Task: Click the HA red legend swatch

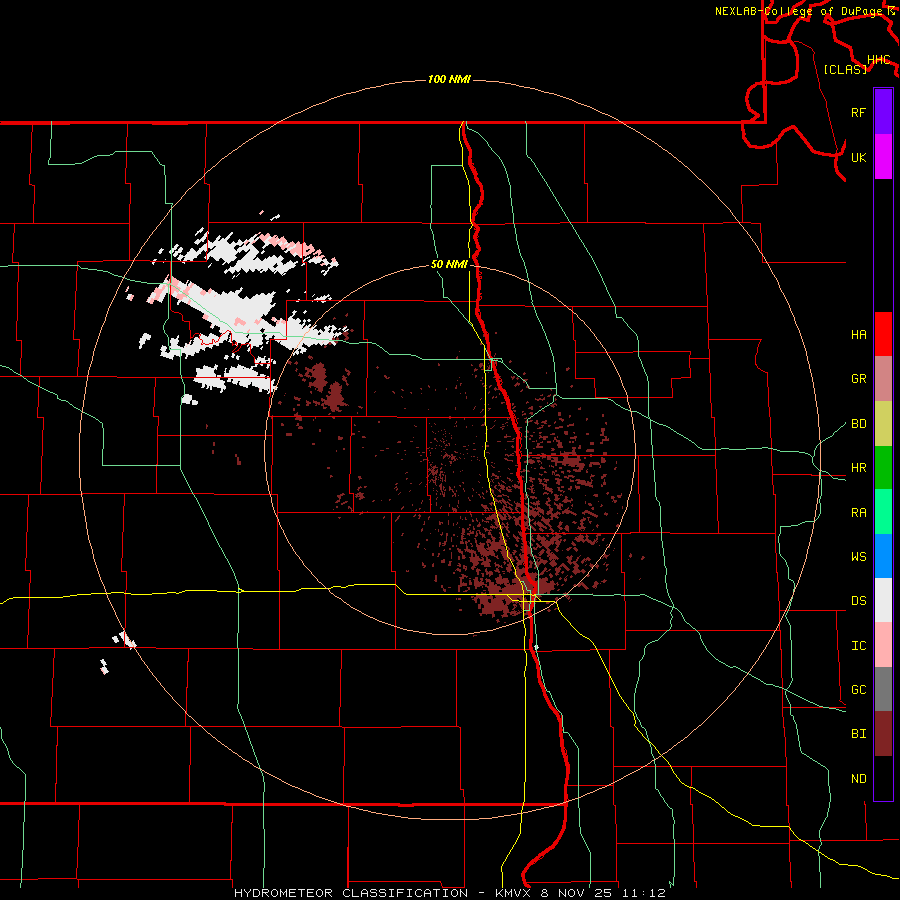Action: pyautogui.click(x=883, y=334)
